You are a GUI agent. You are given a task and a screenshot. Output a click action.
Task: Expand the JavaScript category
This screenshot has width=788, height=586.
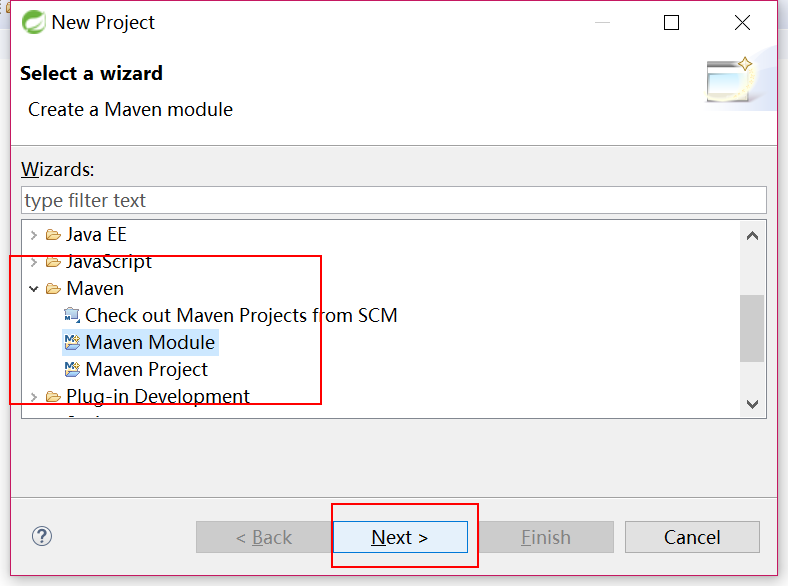pos(34,262)
